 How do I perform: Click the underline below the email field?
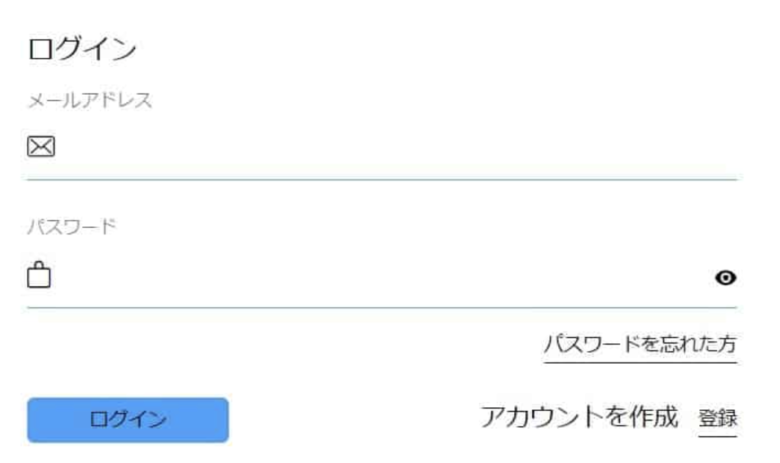pyautogui.click(x=382, y=180)
